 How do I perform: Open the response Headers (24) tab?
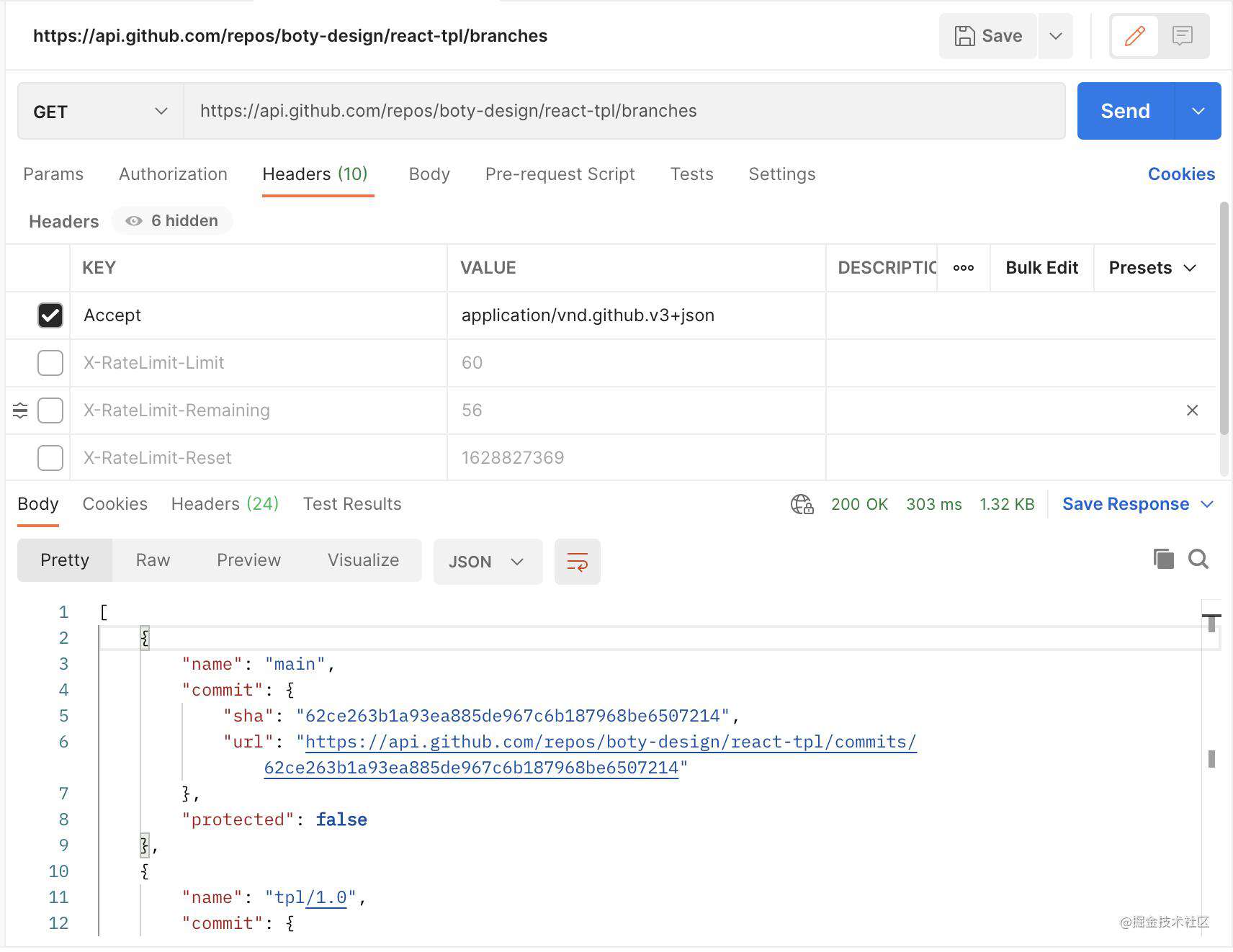[x=225, y=504]
